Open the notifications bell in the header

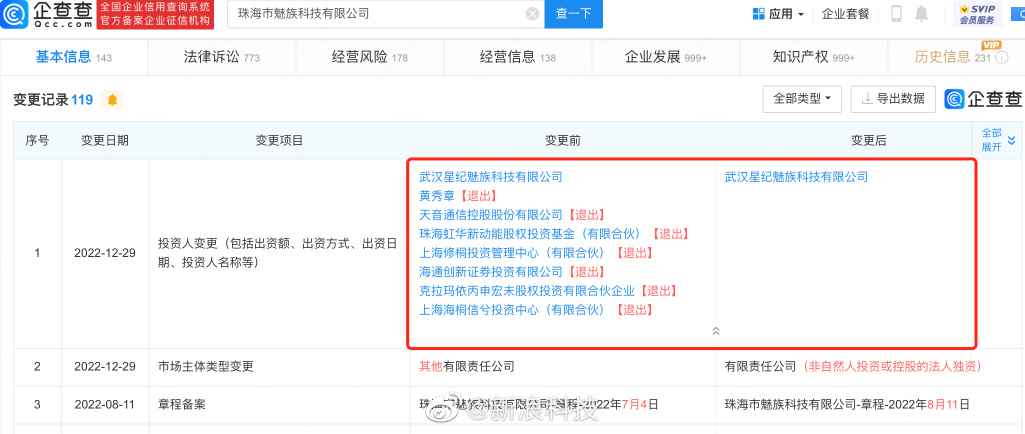pos(921,14)
